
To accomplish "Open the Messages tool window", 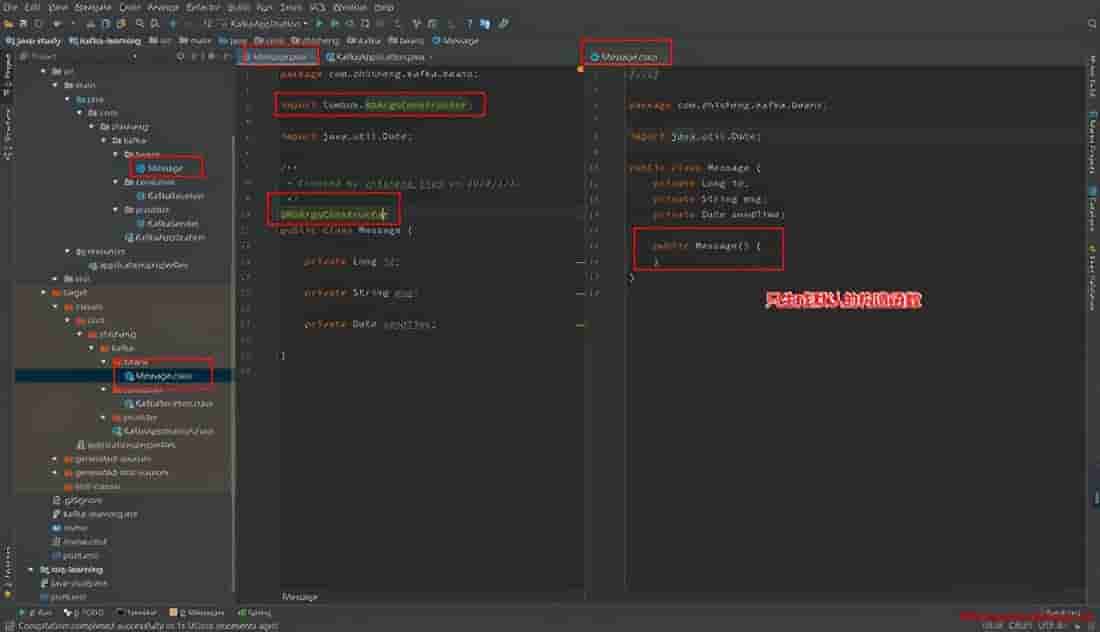I will coord(201,612).
